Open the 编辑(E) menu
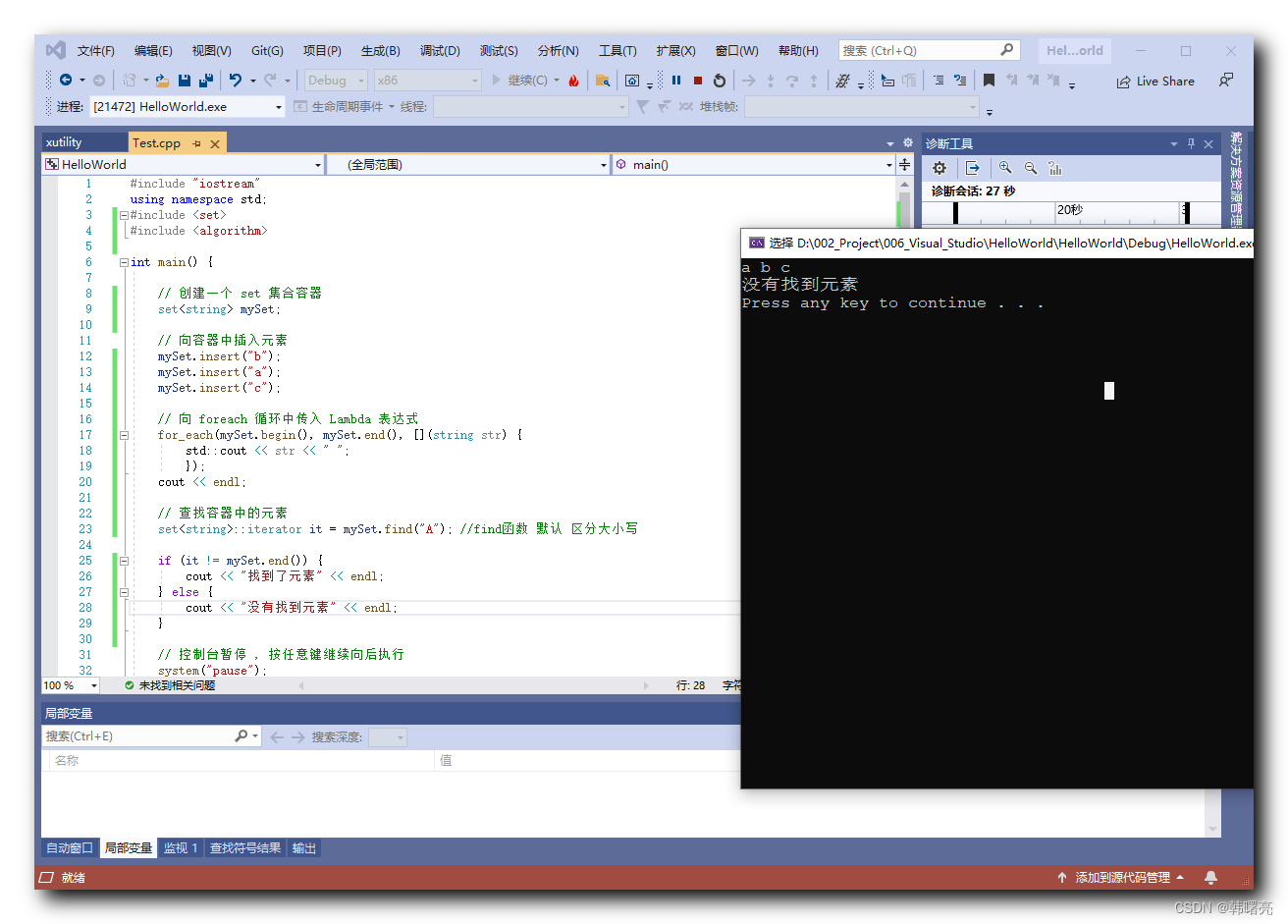The image size is (1288, 924). click(x=153, y=50)
